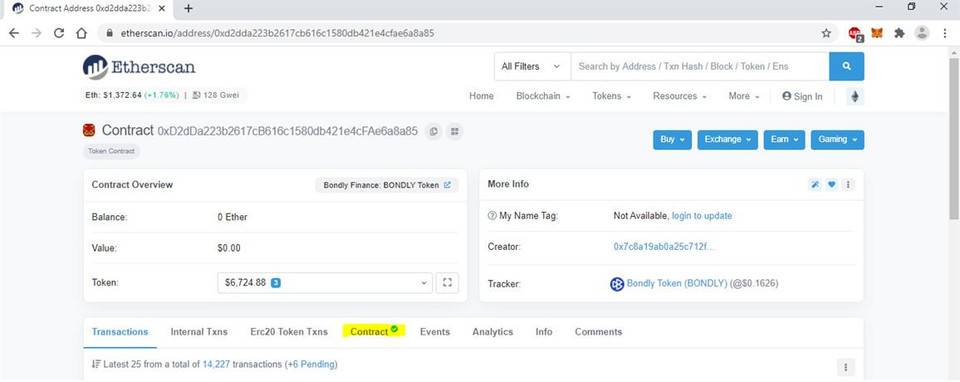Screen dimensions: 960x382
Task: Open the Contract tab
Action: tap(374, 331)
